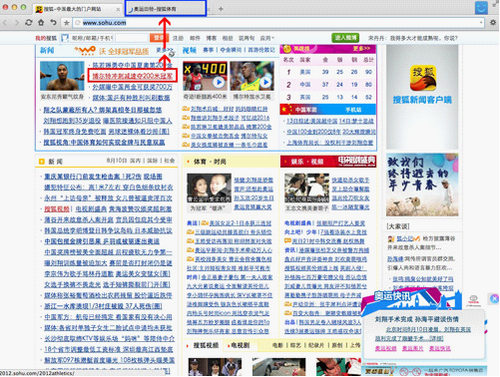Click the browser back arrow
Screen dimensions: 500x377
click(5, 23)
